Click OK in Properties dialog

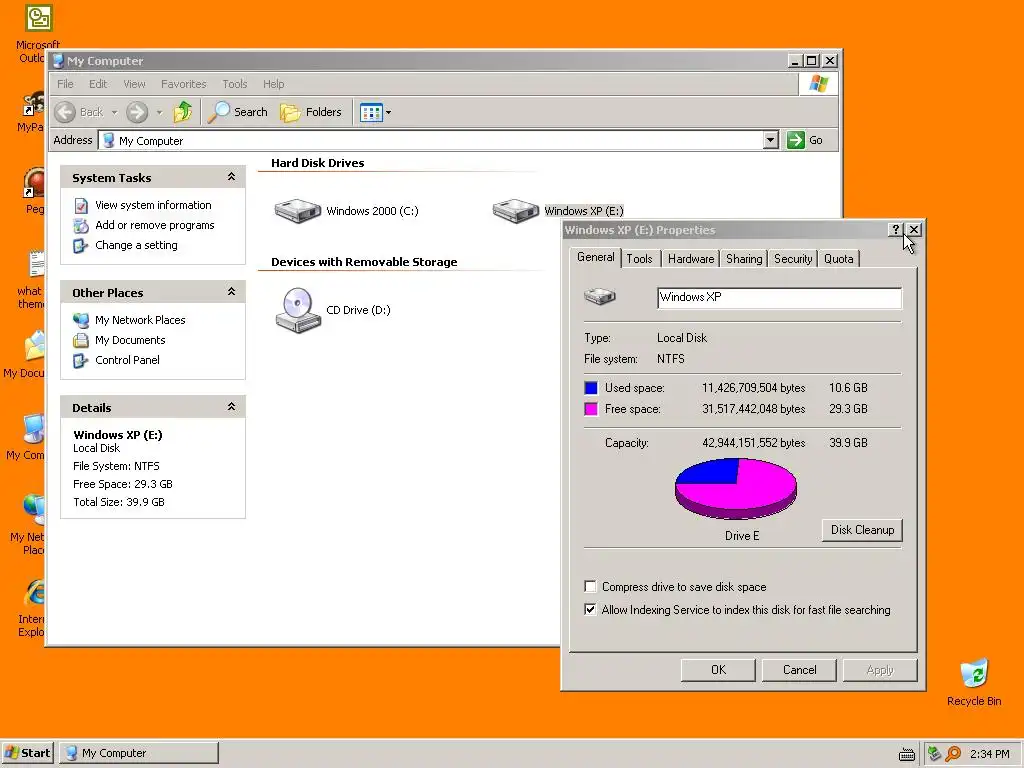(x=718, y=670)
